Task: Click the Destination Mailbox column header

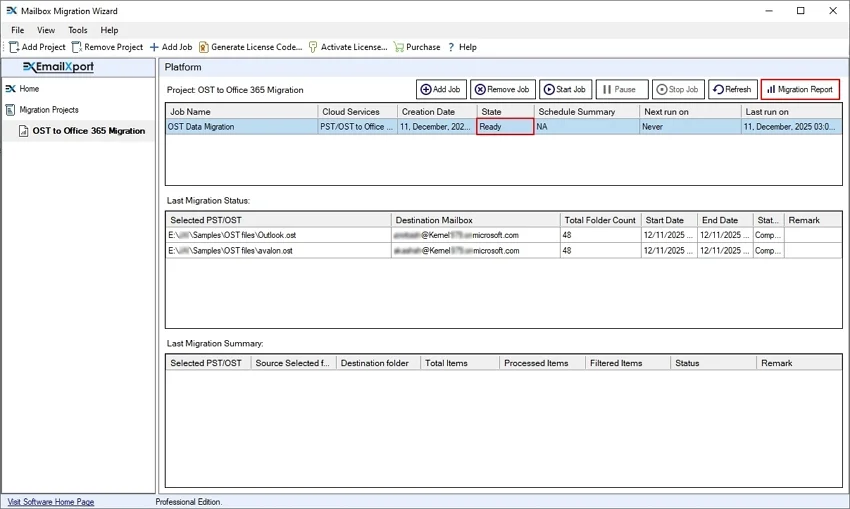Action: pyautogui.click(x=475, y=220)
